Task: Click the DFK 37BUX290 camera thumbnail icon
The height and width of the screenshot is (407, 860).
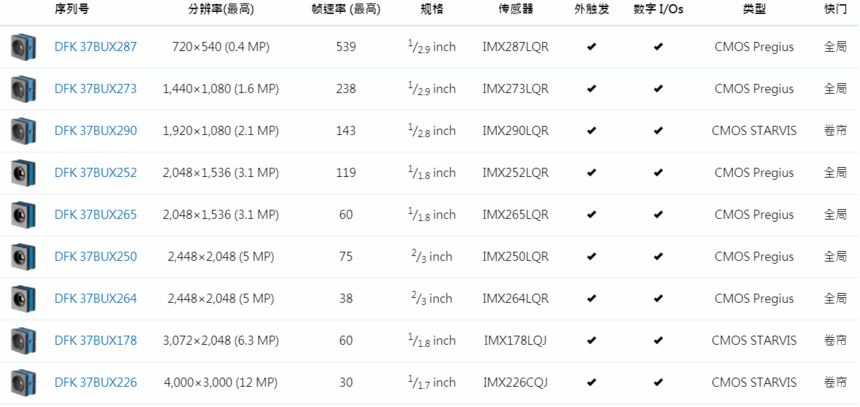Action: click(23, 131)
